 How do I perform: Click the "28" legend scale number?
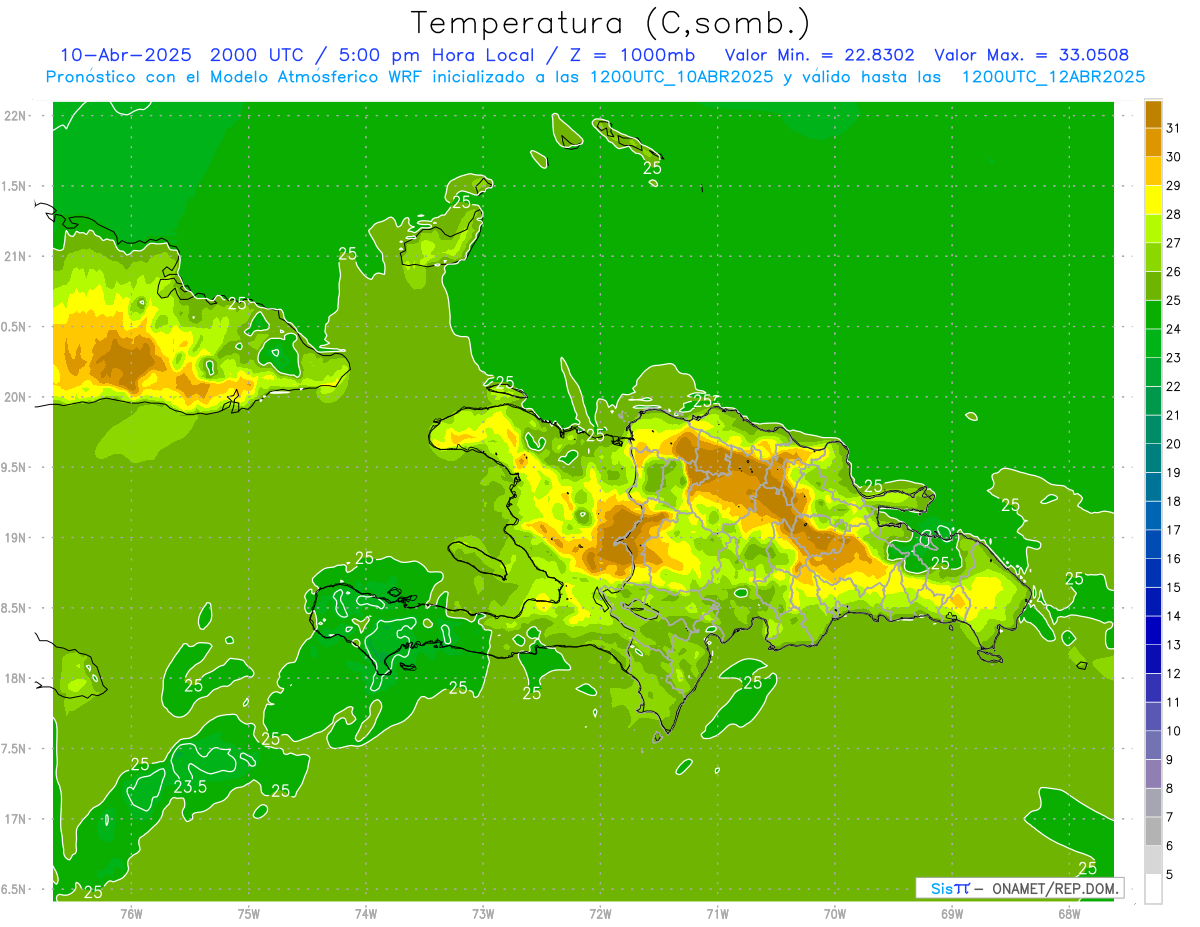(1173, 214)
